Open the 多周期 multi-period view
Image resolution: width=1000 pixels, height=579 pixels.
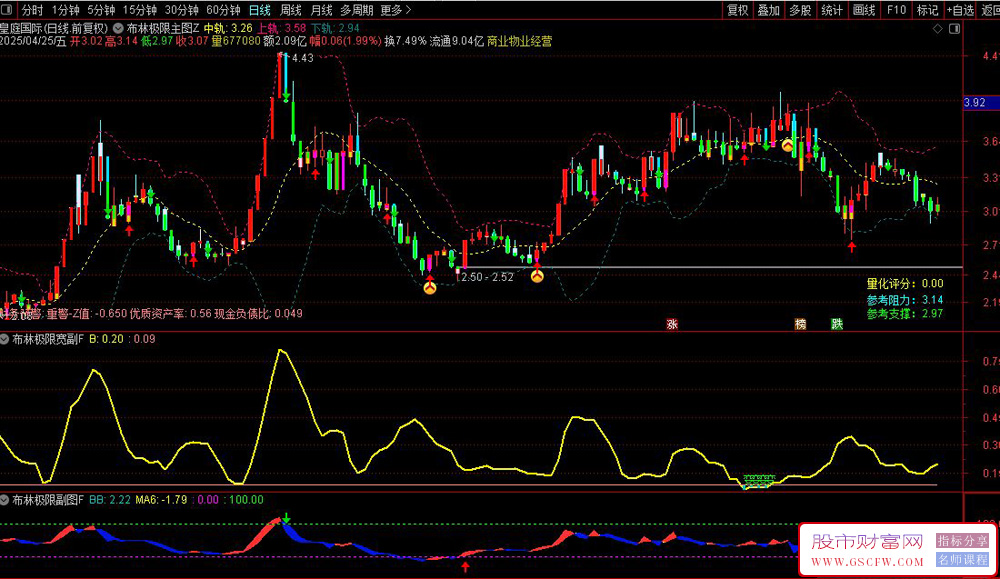[357, 10]
